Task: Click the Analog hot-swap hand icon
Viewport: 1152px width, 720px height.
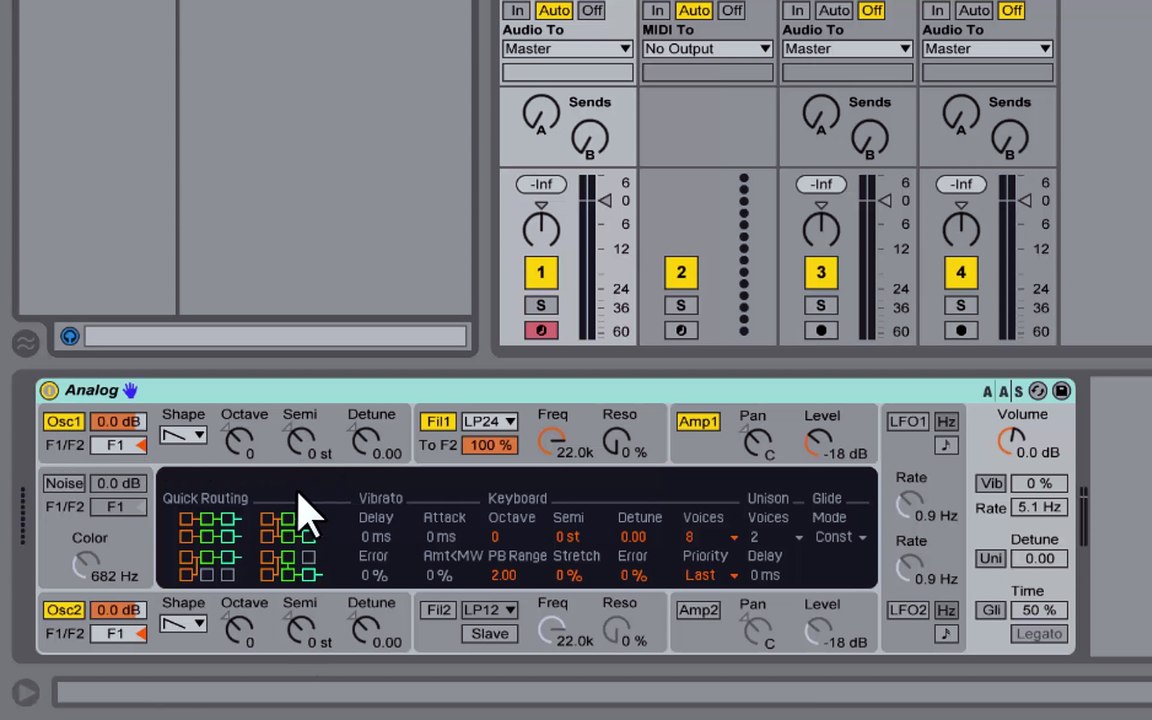Action: [x=130, y=390]
